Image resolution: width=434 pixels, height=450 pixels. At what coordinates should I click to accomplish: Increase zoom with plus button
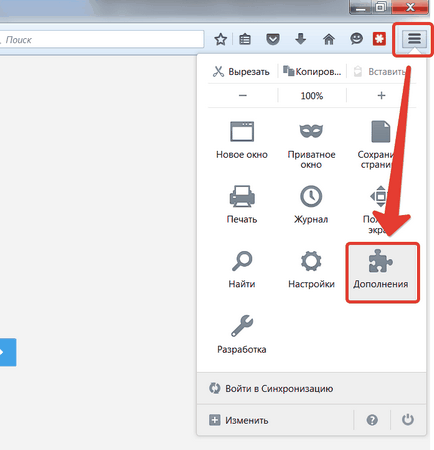click(381, 96)
